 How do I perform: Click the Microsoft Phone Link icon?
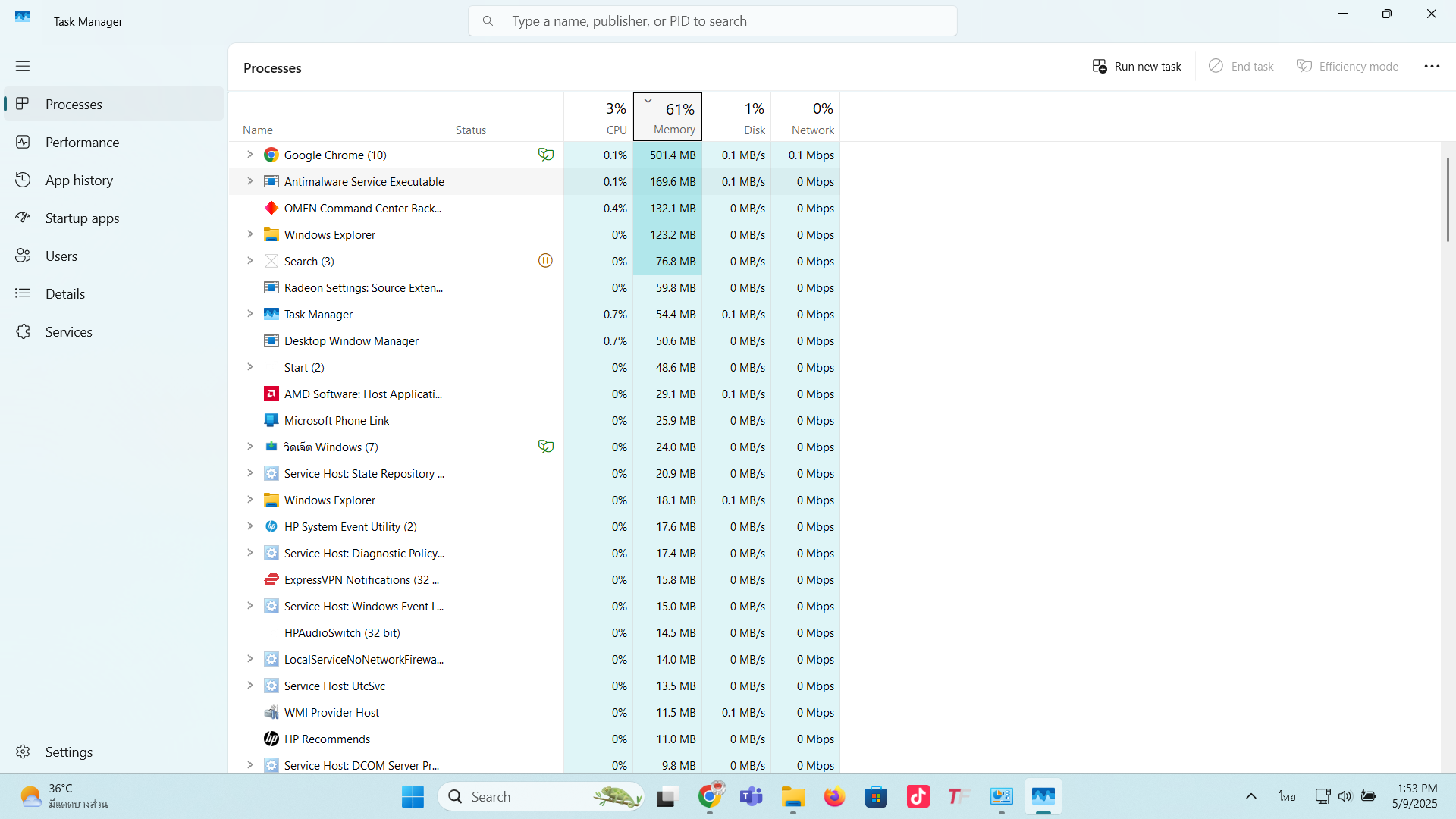271,420
